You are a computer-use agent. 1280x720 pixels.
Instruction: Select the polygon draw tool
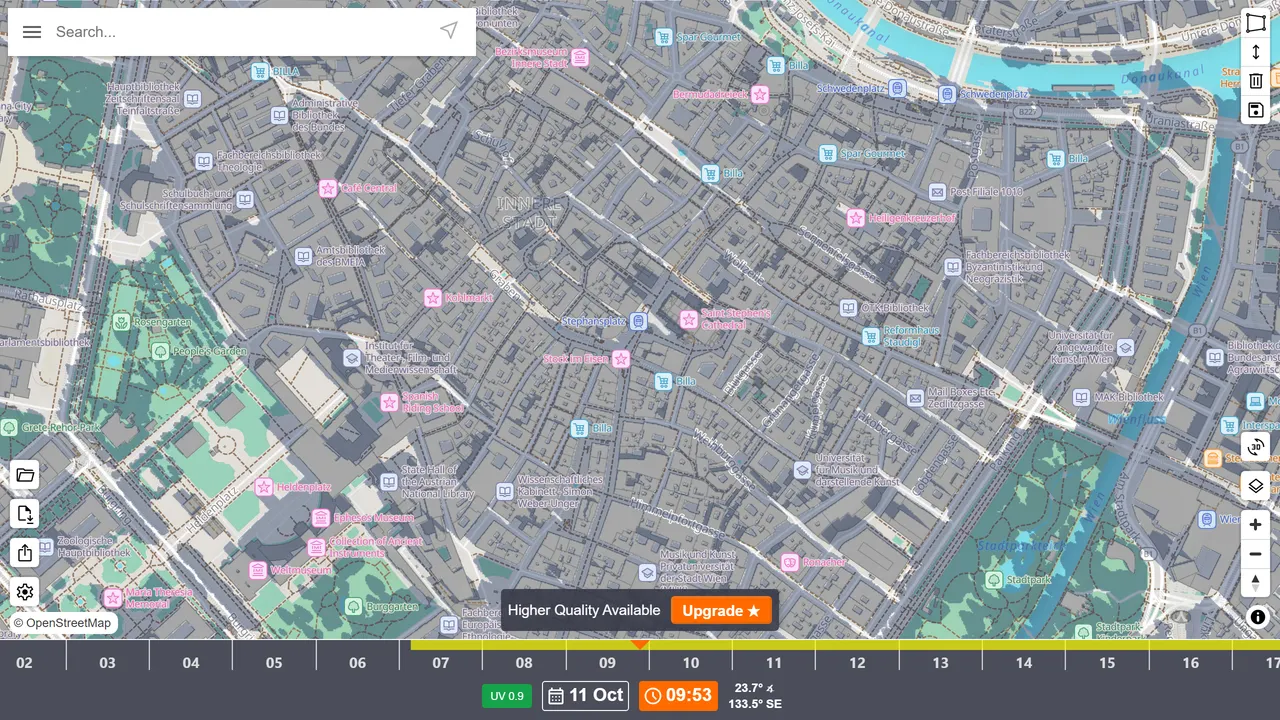1256,23
